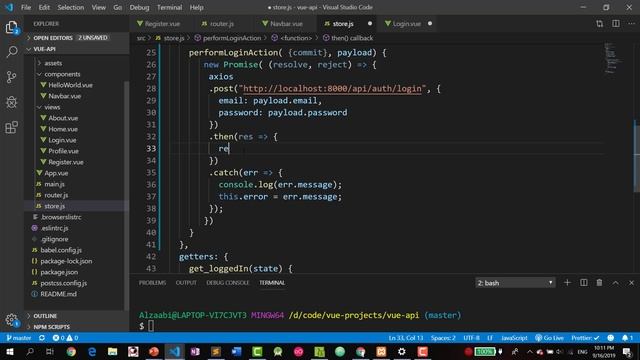Click the localhost login URL link in code

point(332,89)
